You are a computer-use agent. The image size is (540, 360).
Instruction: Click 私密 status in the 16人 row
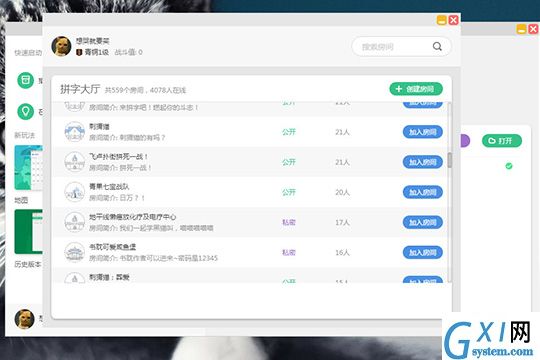289,253
